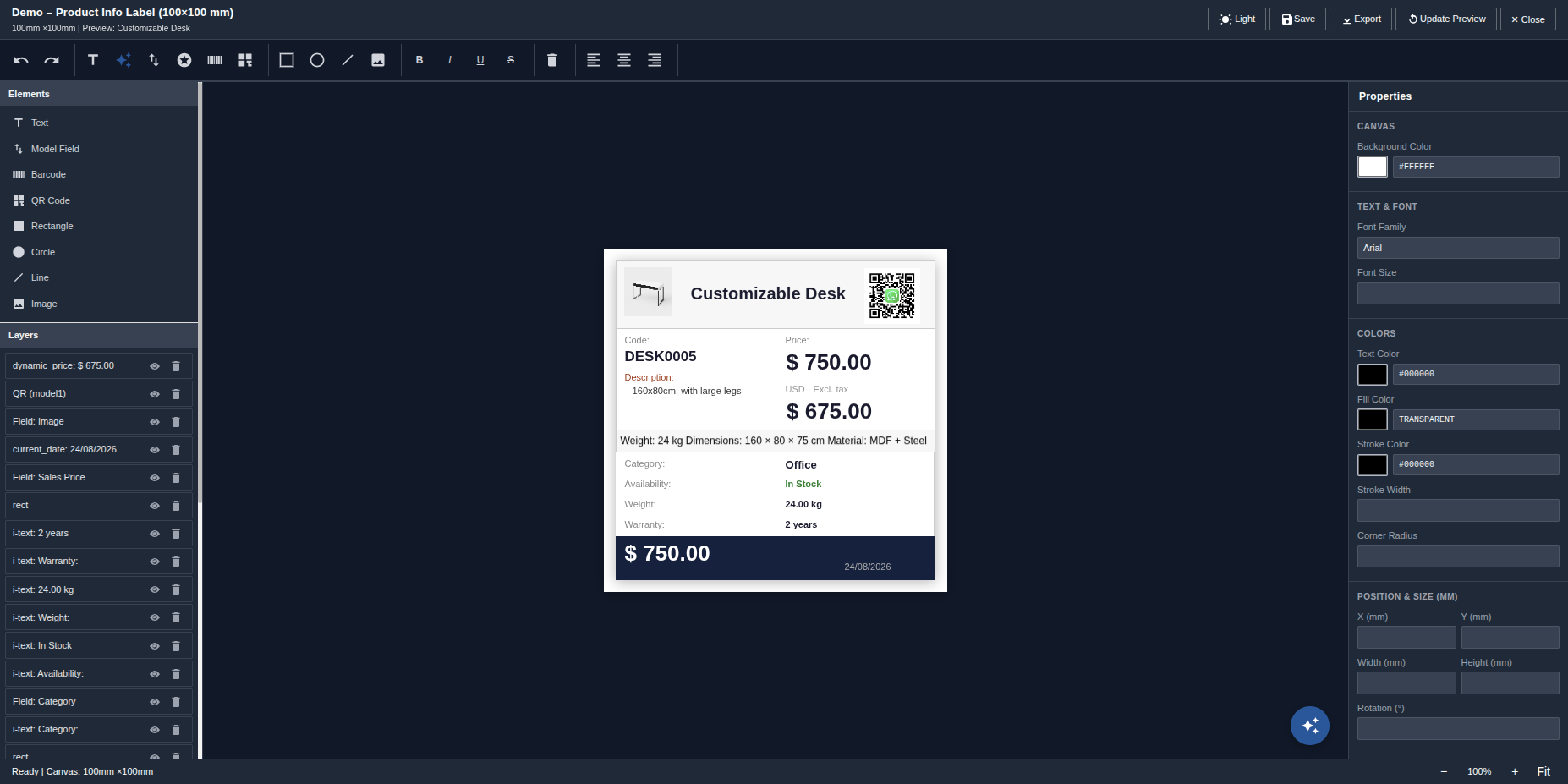Click the Stroke Width input field

1458,510
